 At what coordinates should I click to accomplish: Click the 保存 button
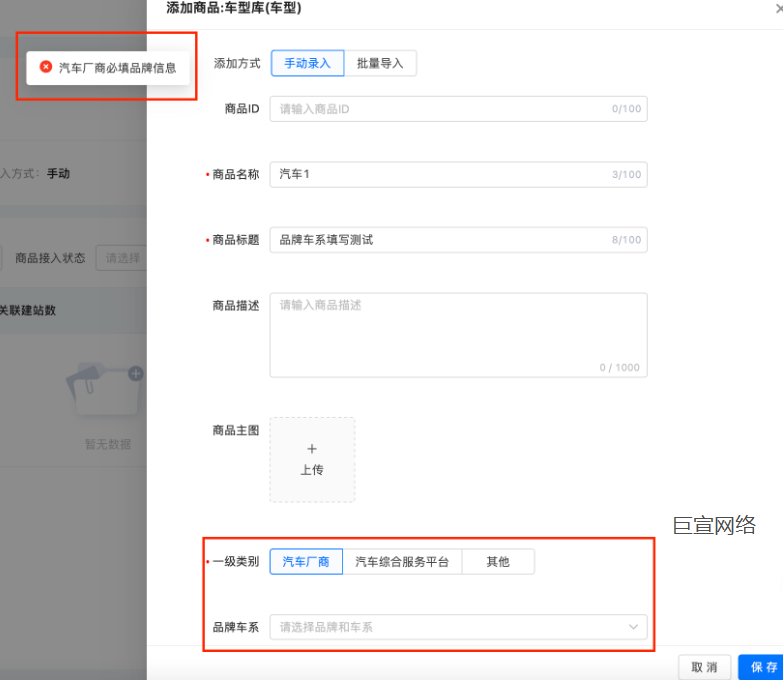tap(763, 668)
